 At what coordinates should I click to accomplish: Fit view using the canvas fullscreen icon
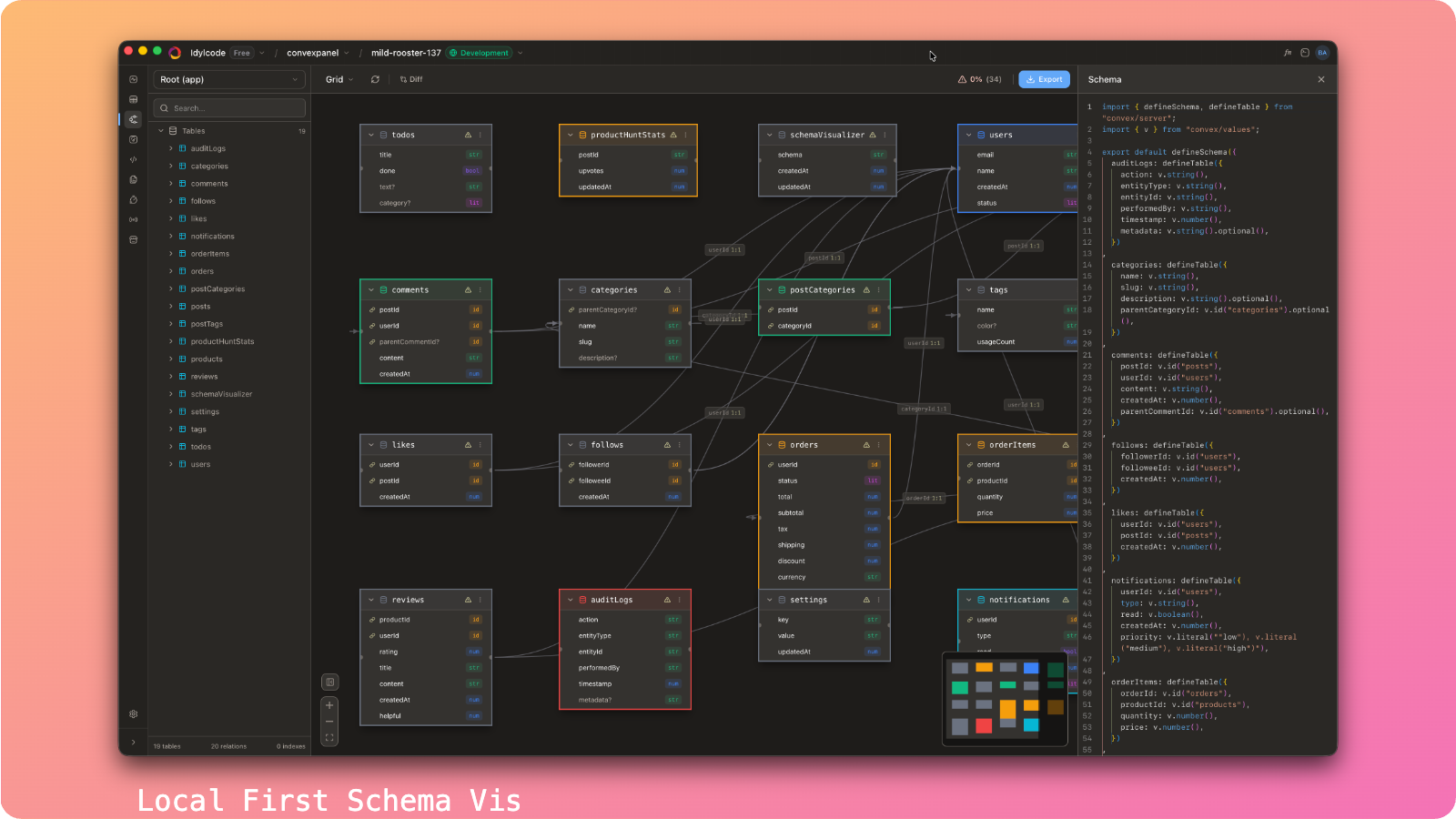[x=329, y=738]
